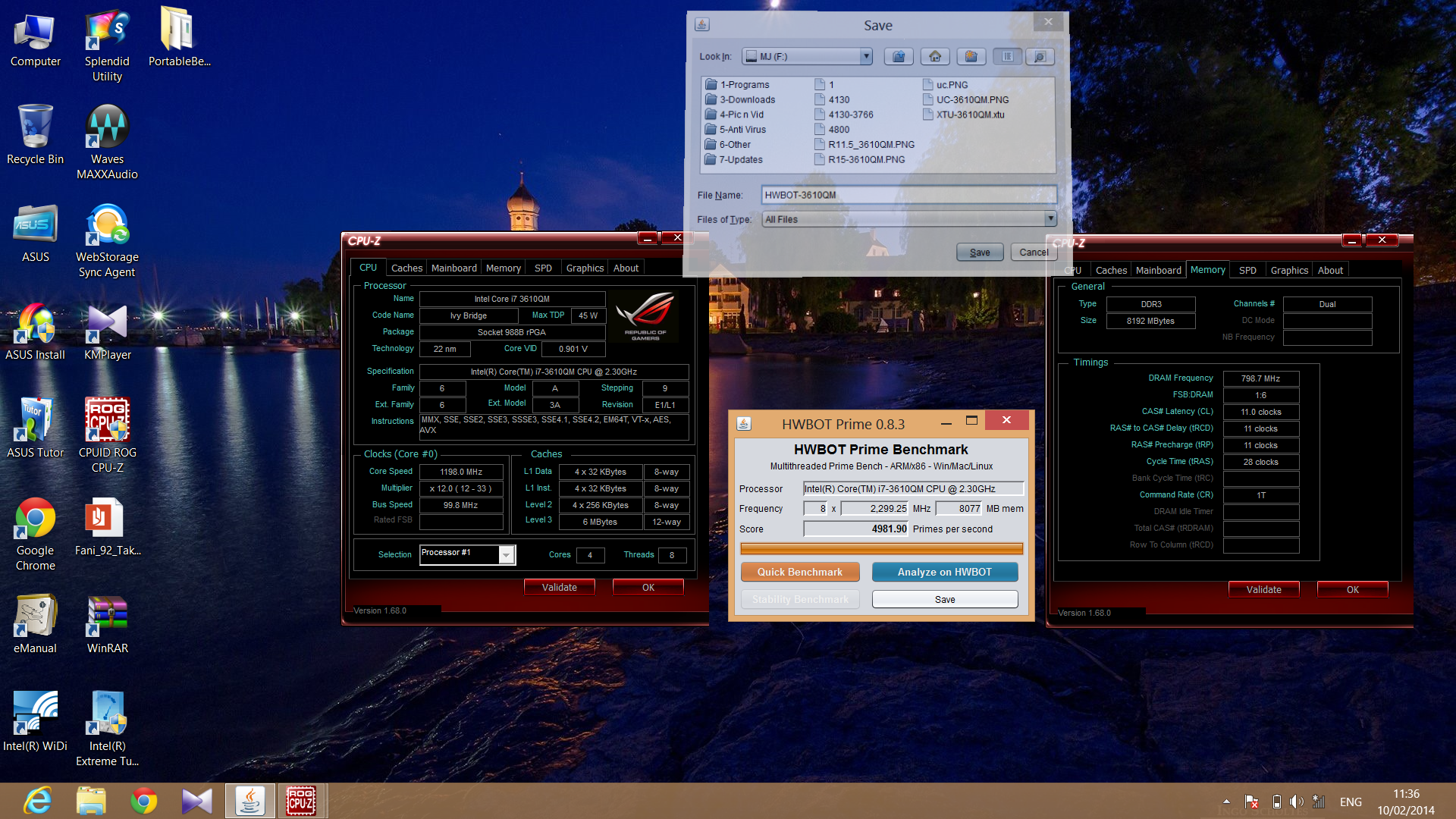Open WinRAR desktop icon
The height and width of the screenshot is (819, 1456).
(107, 625)
